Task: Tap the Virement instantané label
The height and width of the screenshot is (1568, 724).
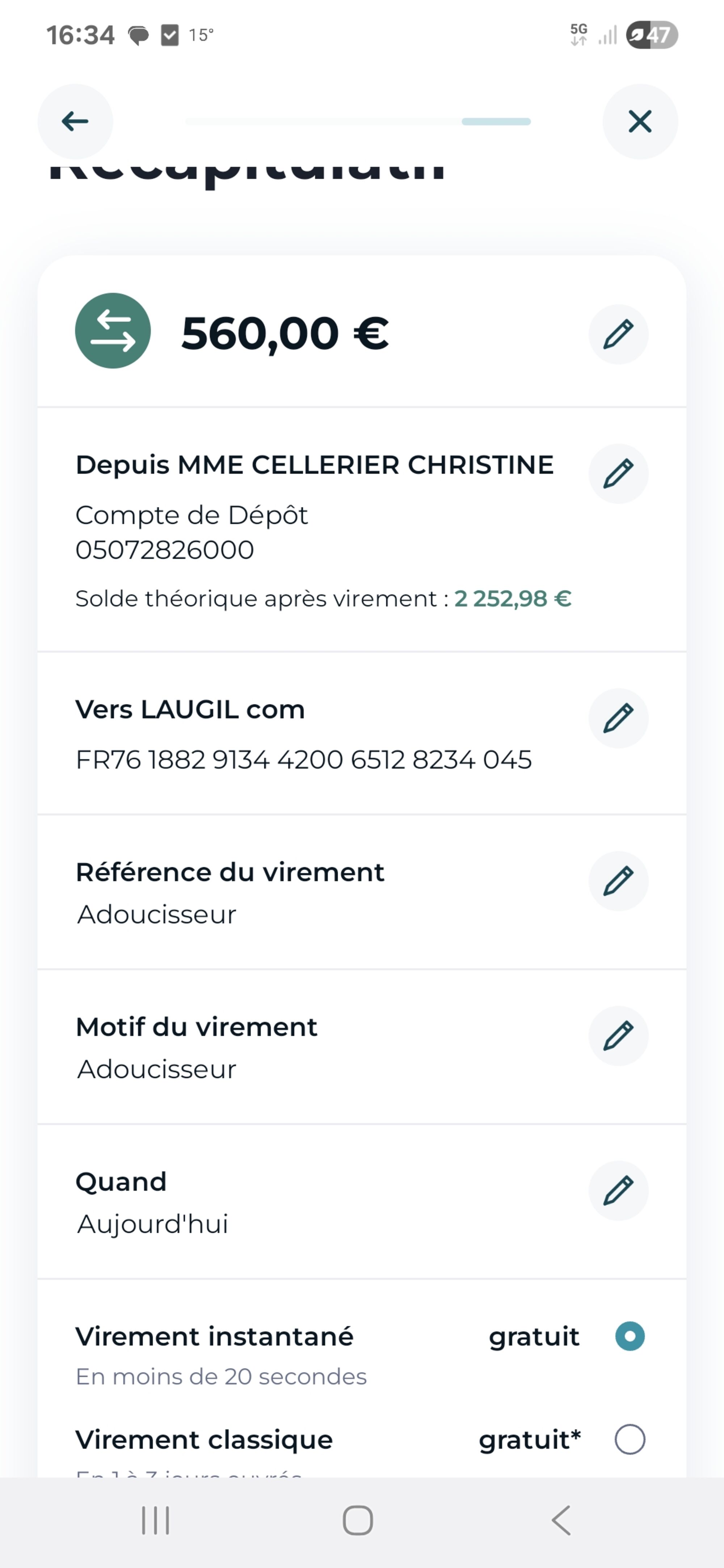Action: tap(214, 1337)
